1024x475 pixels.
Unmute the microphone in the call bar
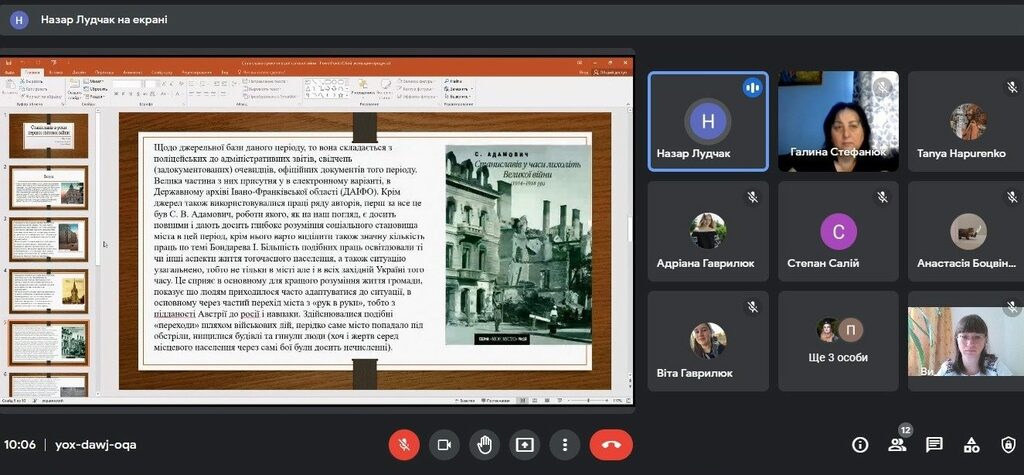point(404,445)
